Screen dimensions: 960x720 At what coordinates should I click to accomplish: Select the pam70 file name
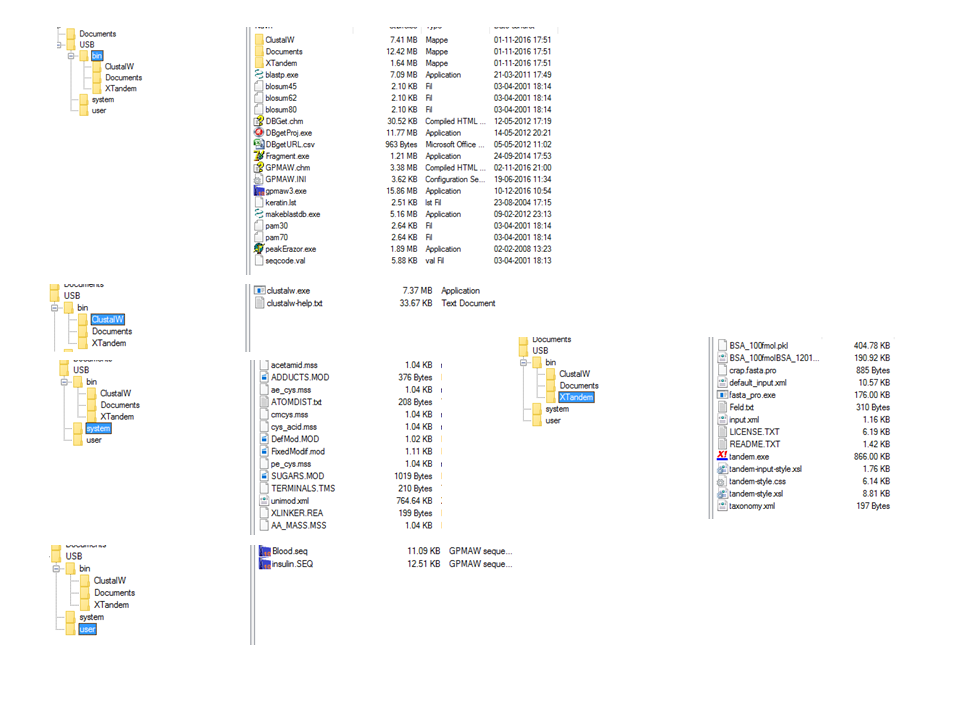point(277,238)
